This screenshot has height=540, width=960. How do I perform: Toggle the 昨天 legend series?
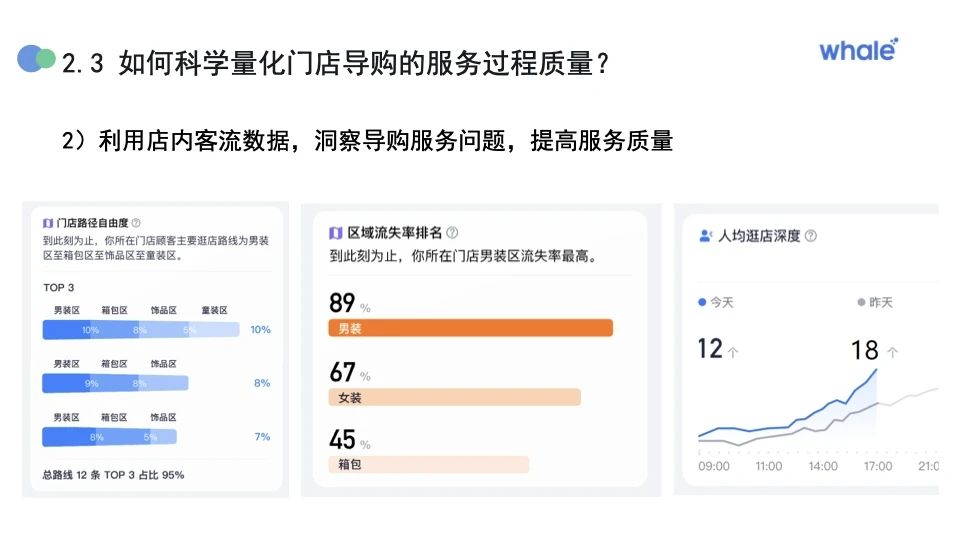(x=874, y=302)
